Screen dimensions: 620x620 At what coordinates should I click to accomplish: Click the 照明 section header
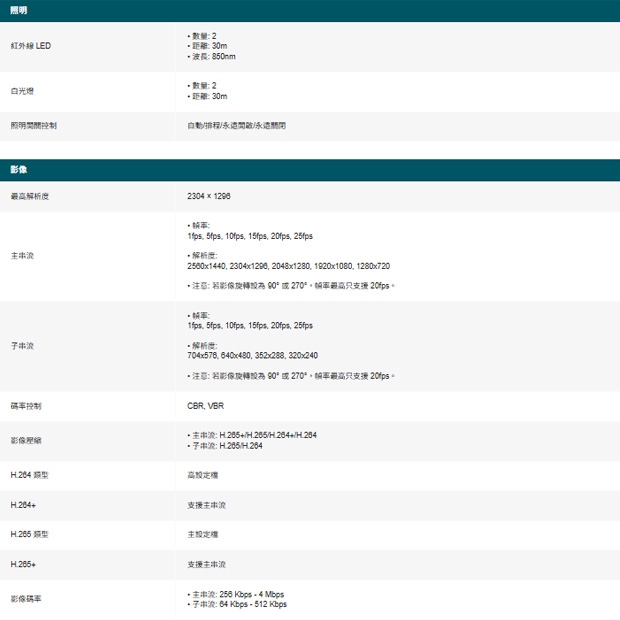click(x=17, y=9)
